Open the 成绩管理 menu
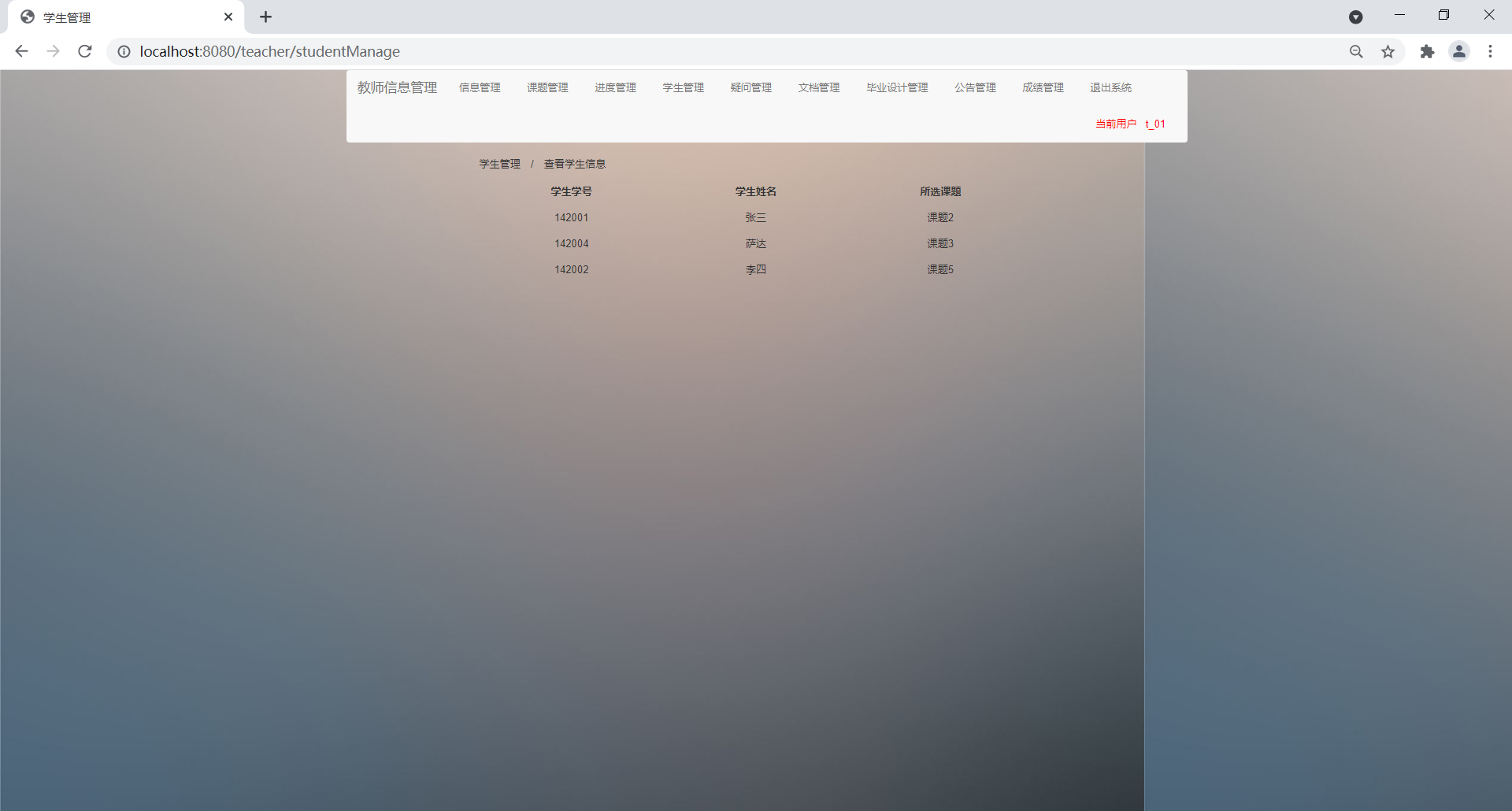 pyautogui.click(x=1043, y=87)
